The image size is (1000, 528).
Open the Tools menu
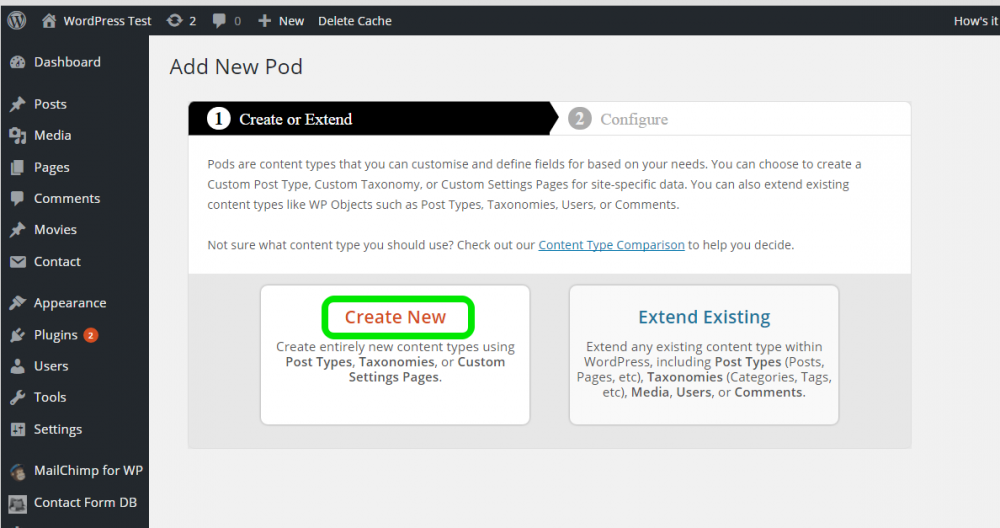[x=50, y=397]
